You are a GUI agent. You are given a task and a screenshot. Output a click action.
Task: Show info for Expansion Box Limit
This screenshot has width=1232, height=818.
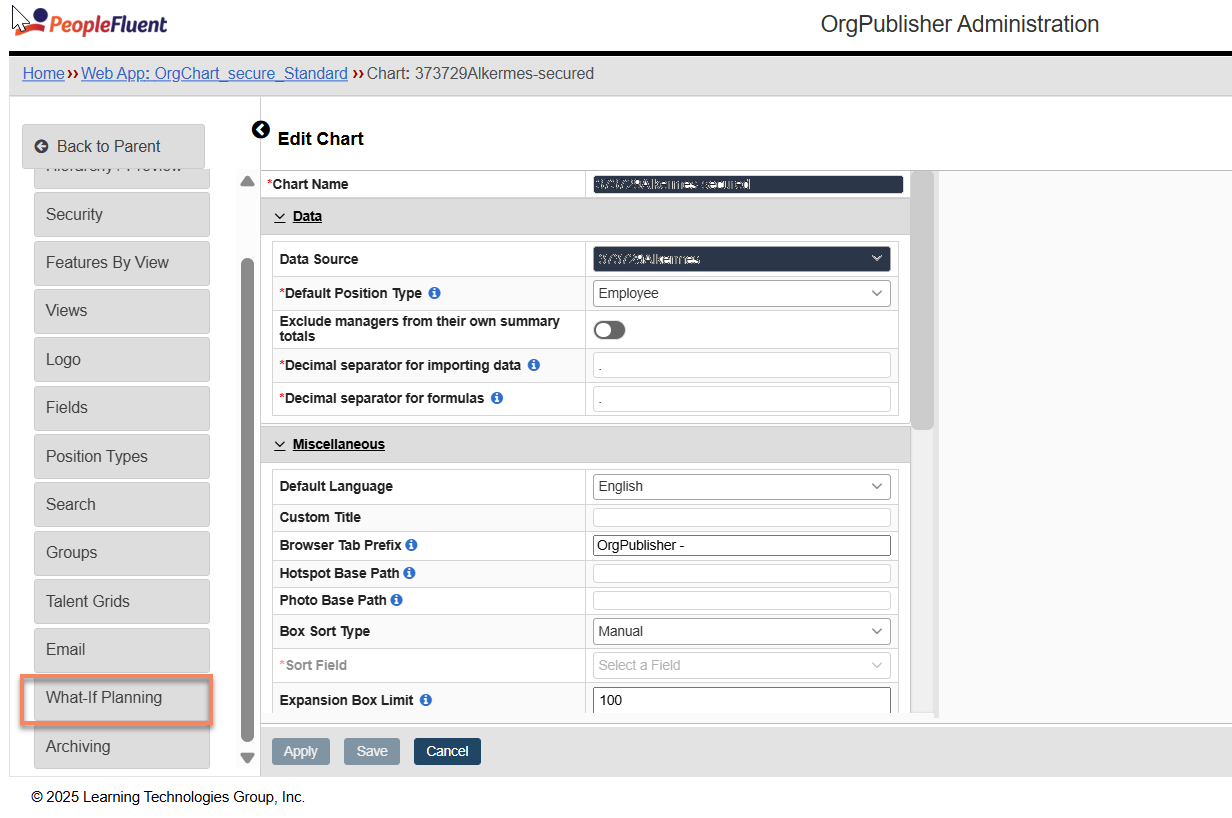tap(426, 700)
